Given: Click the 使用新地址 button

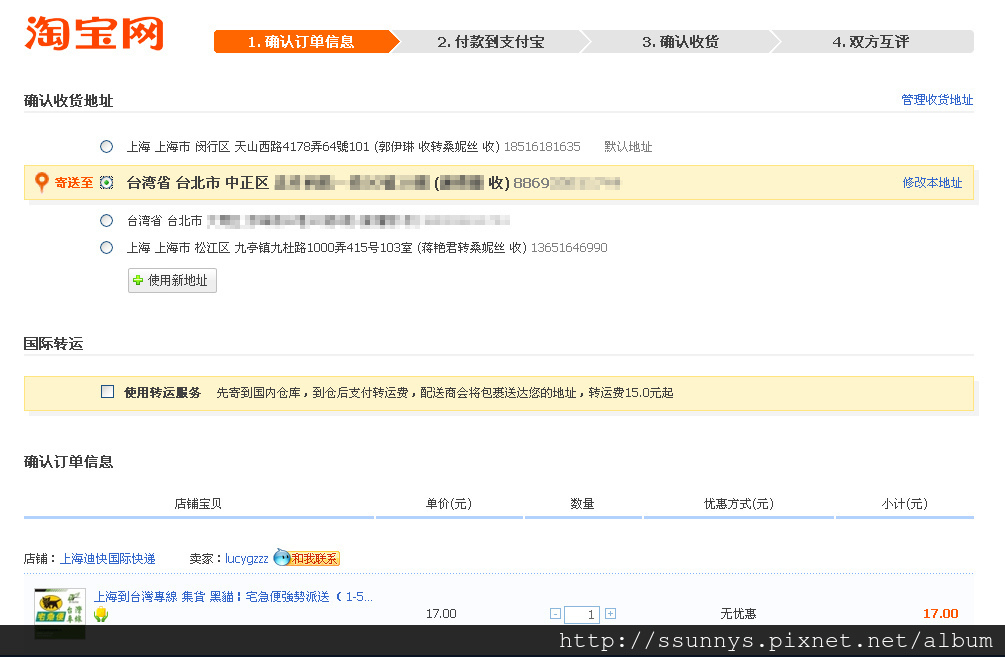Looking at the screenshot, I should point(172,281).
